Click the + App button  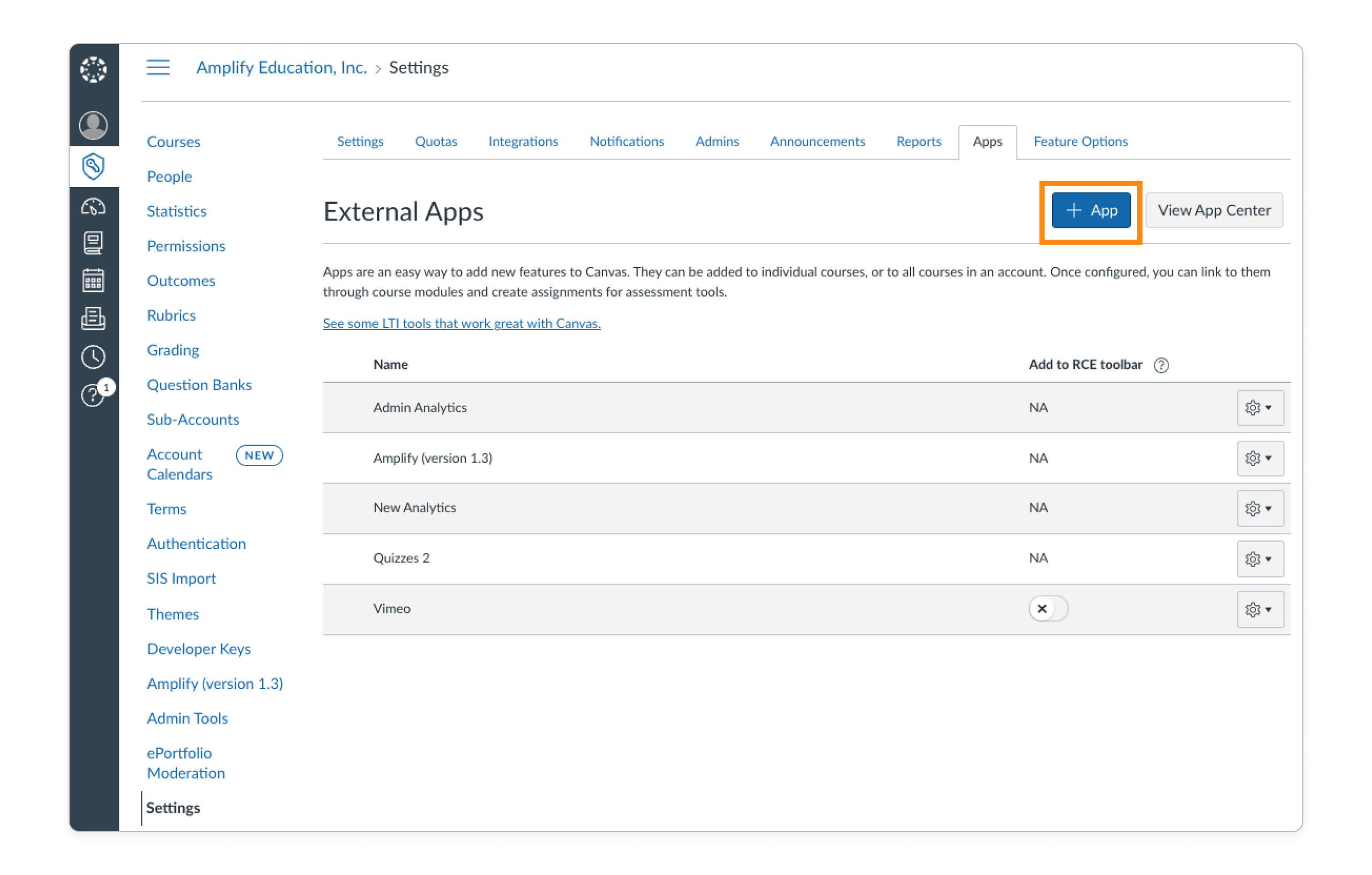pos(1090,210)
